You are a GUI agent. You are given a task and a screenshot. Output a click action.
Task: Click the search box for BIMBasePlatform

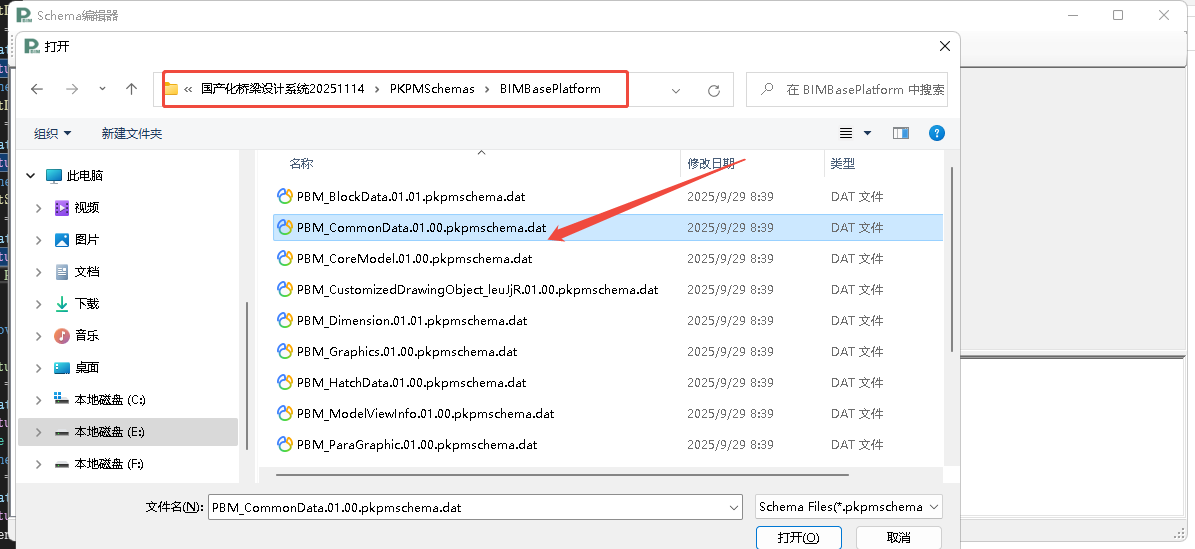(x=847, y=89)
